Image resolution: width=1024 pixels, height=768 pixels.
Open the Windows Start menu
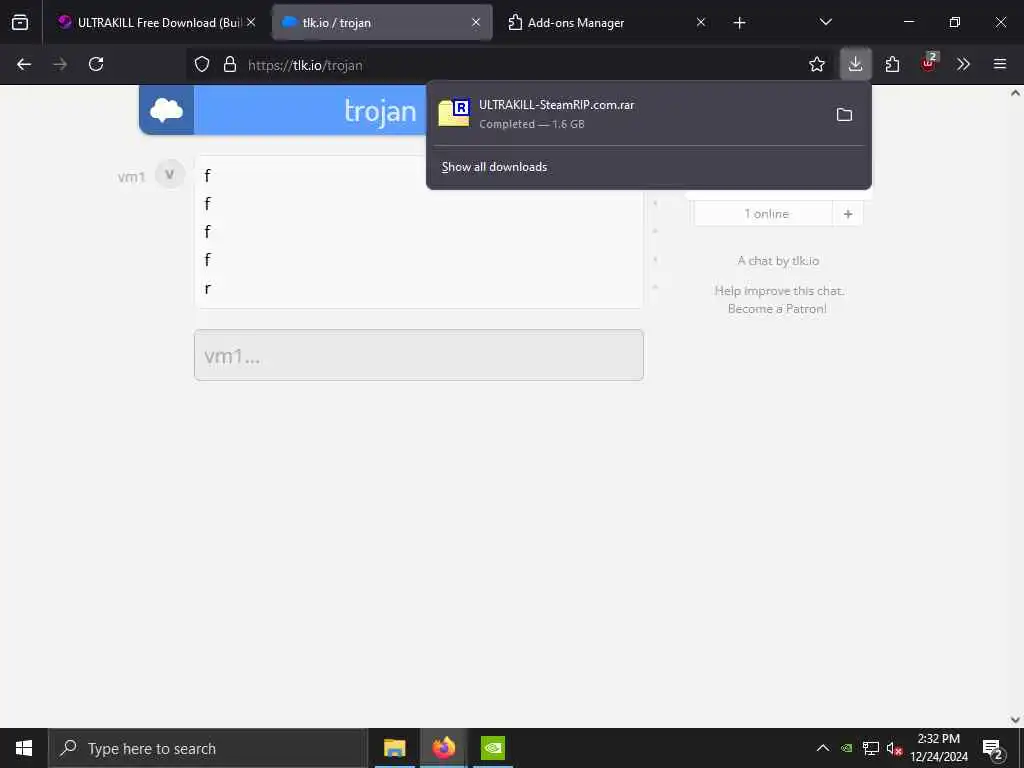pos(24,748)
